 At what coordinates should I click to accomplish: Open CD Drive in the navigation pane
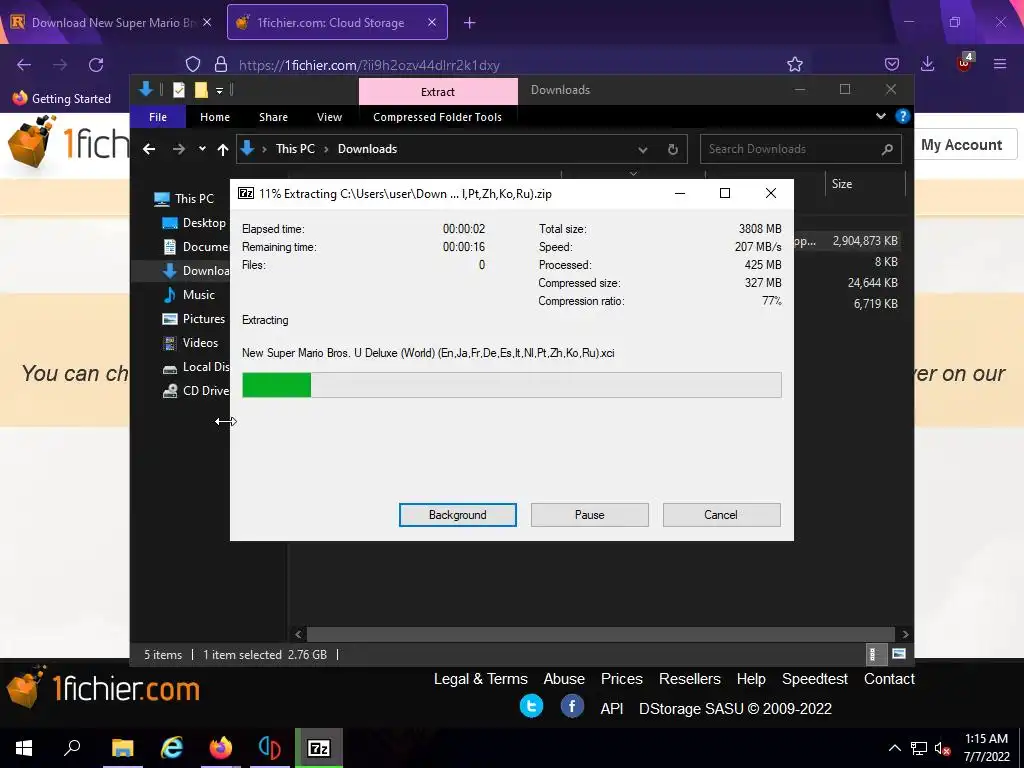[195, 391]
